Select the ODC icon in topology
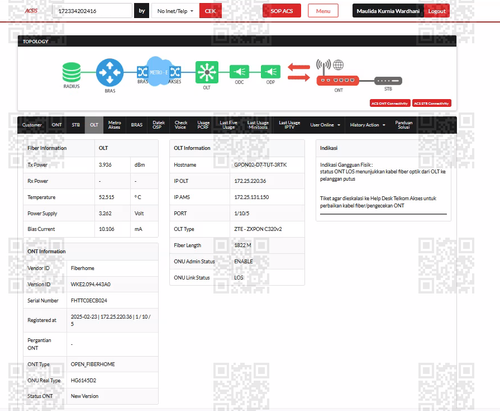 (x=239, y=72)
